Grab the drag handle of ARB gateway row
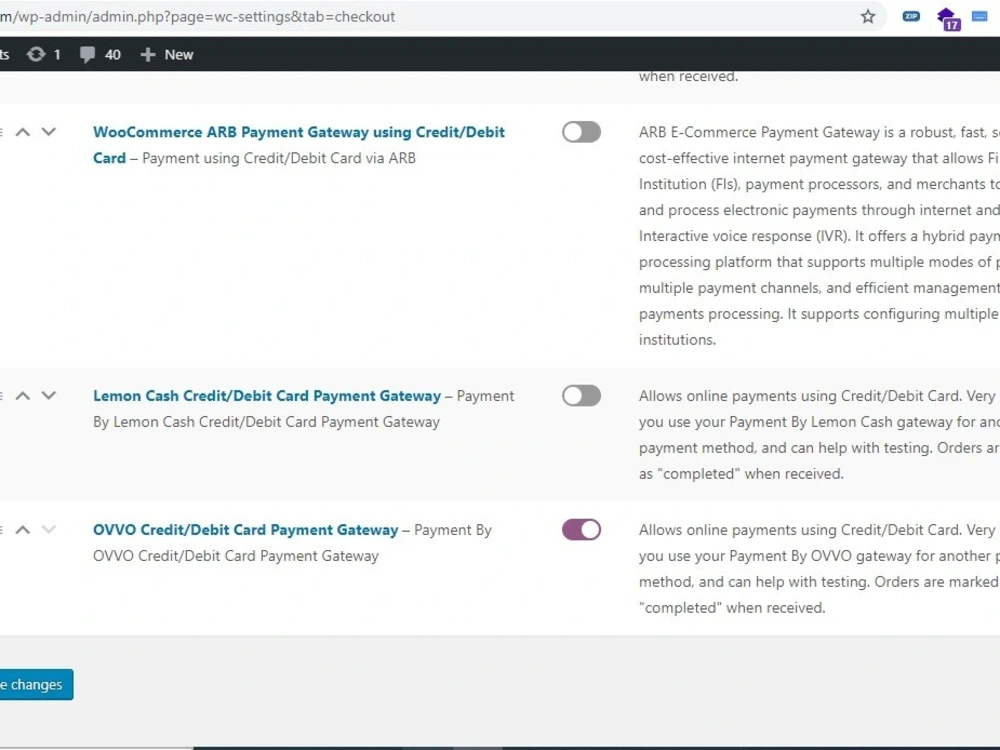 2,132
